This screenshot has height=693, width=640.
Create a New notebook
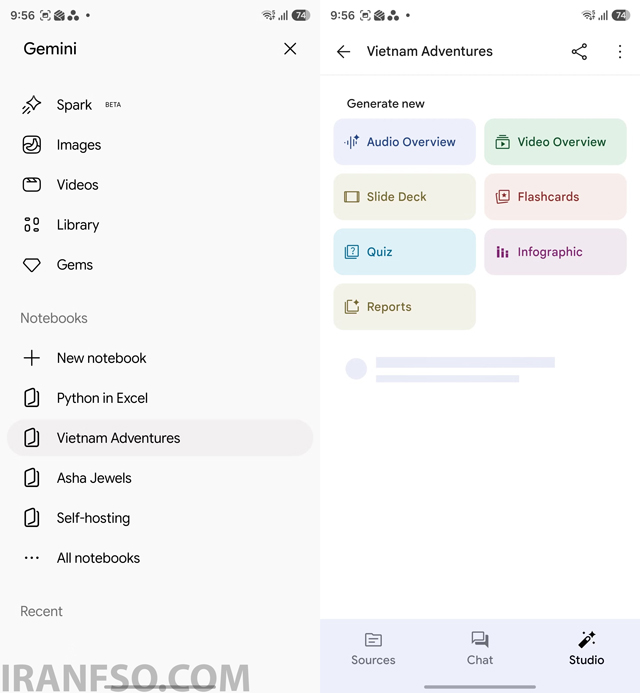click(x=160, y=358)
